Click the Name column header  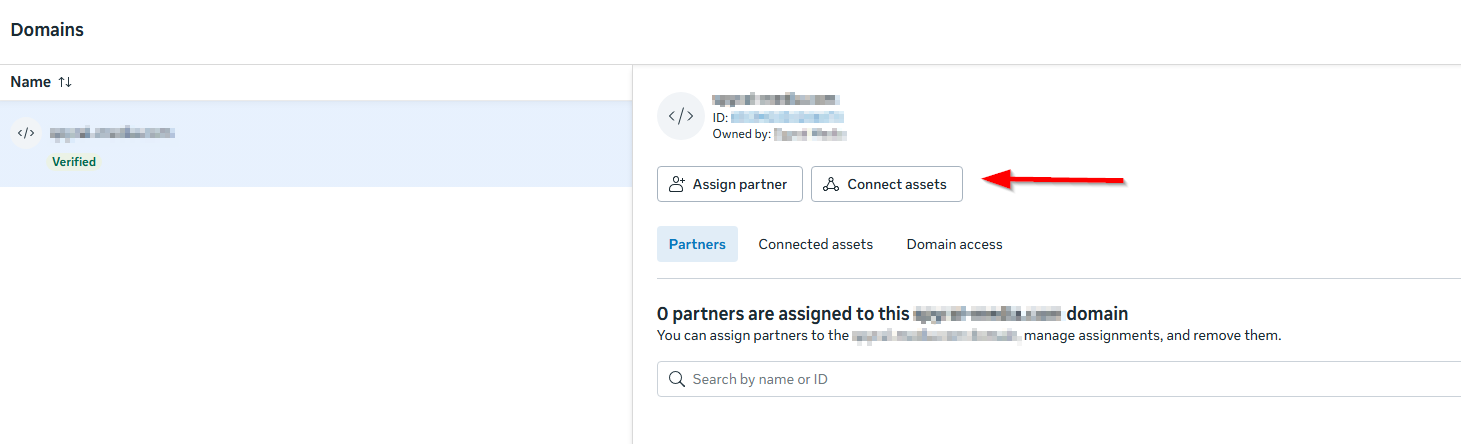tap(31, 82)
